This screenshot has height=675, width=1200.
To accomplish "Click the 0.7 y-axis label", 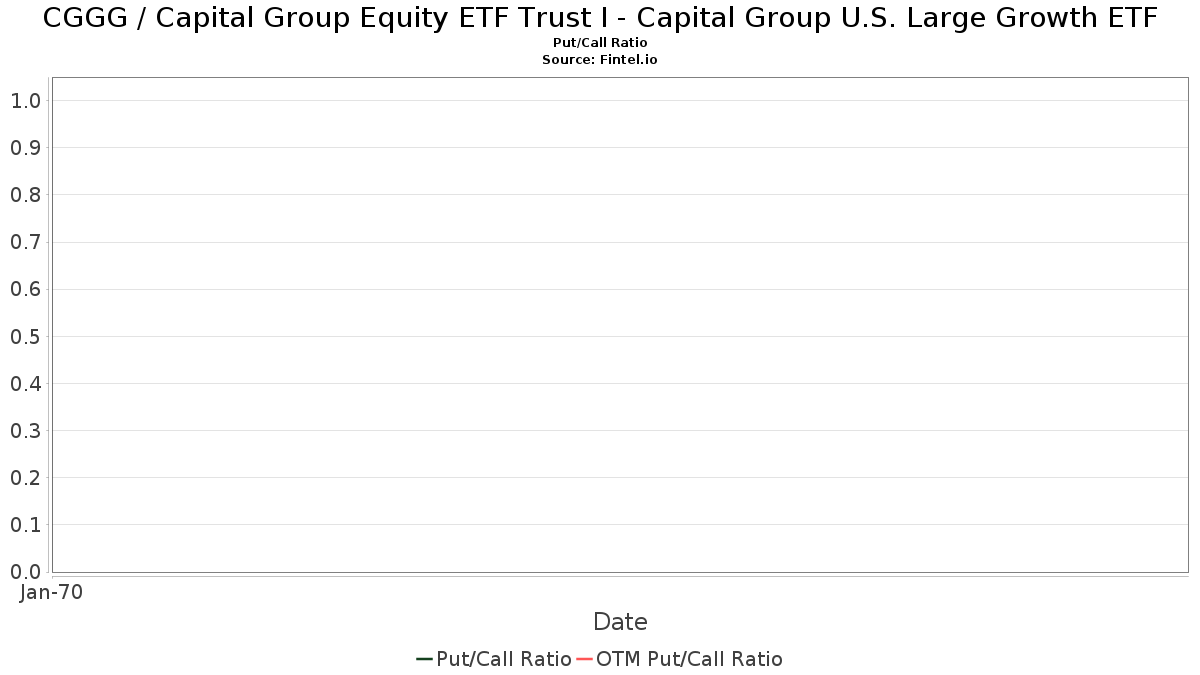I will tap(25, 242).
